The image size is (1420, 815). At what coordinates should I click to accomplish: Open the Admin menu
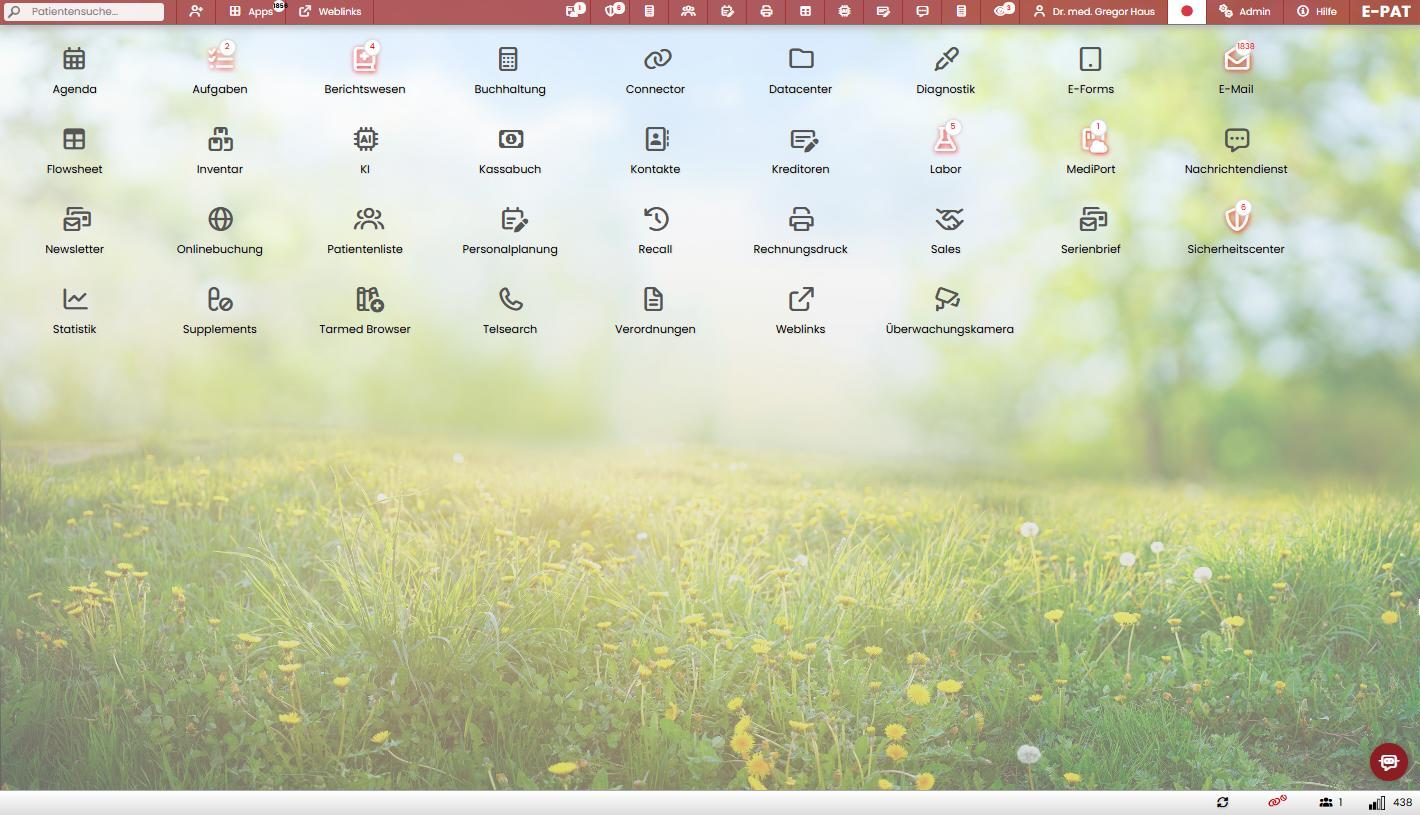coord(1244,12)
